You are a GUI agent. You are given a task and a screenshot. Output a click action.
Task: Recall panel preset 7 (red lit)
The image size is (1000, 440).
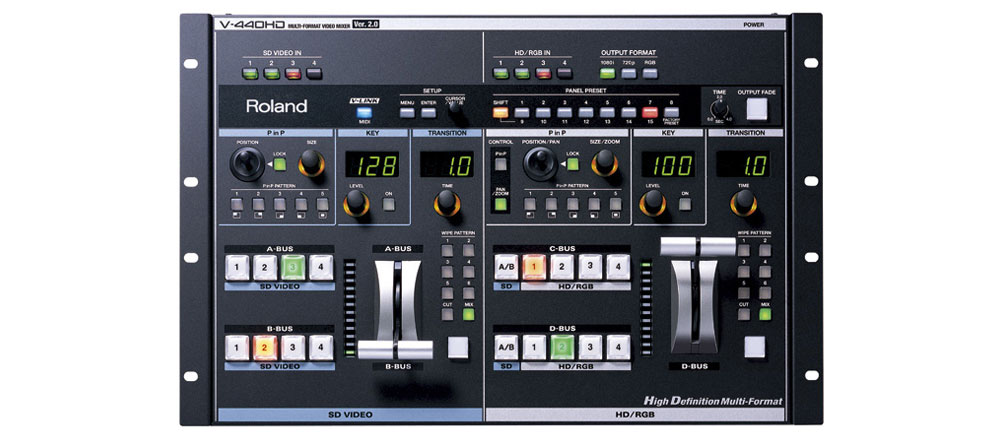point(650,112)
